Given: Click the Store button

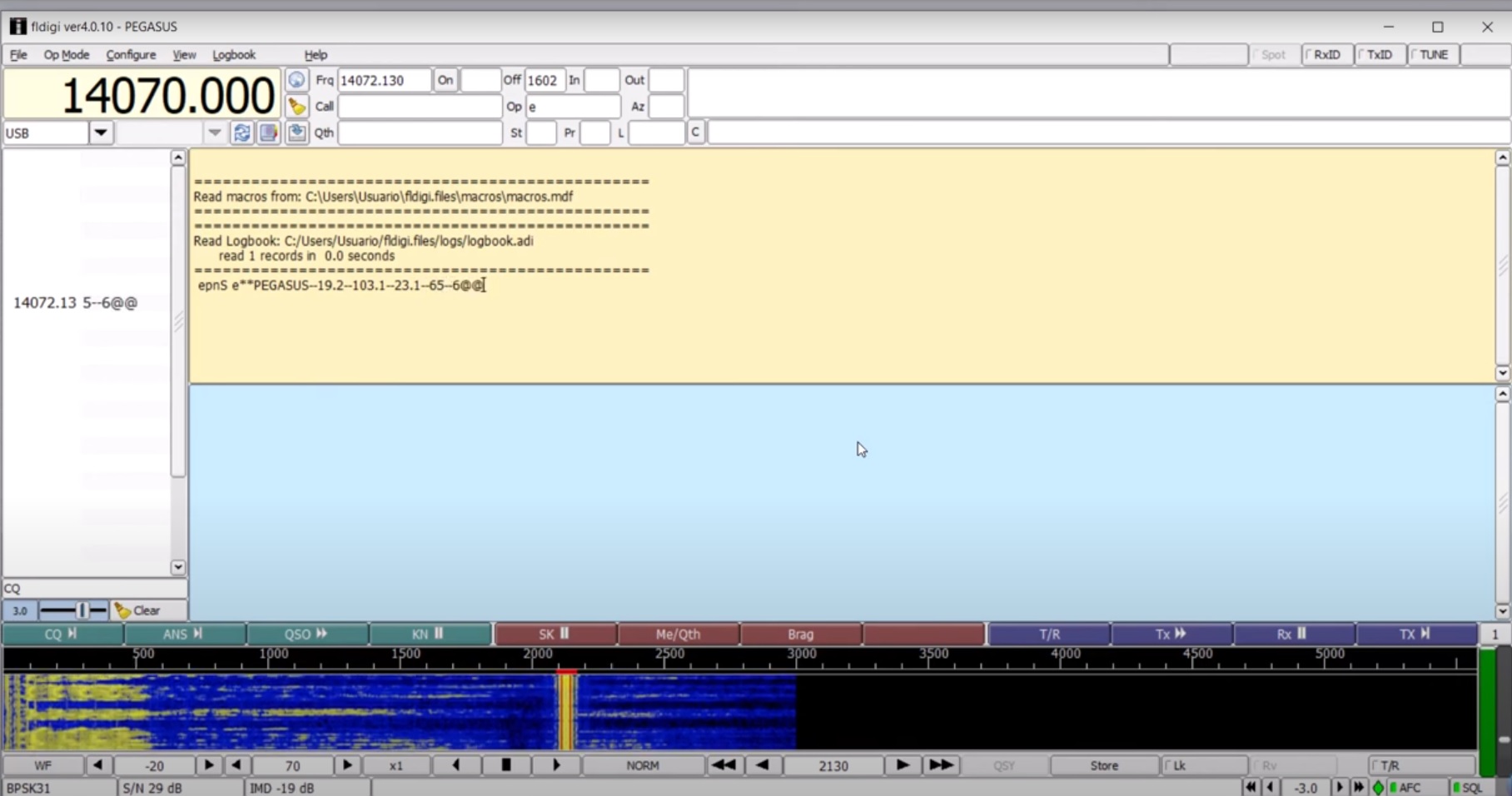Looking at the screenshot, I should click(1104, 765).
